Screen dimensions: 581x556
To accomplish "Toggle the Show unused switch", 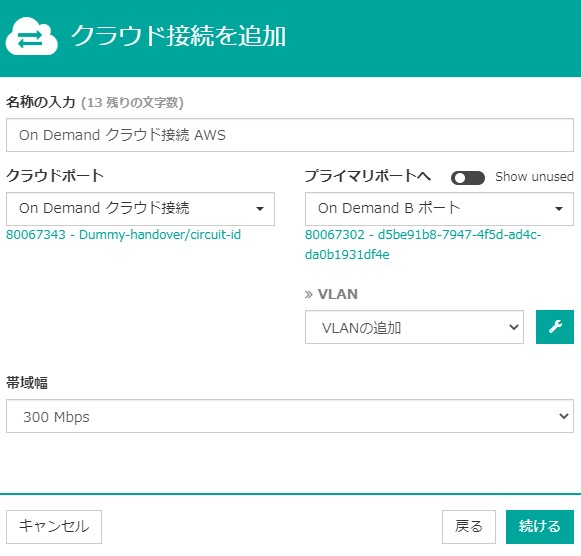I will (x=468, y=178).
